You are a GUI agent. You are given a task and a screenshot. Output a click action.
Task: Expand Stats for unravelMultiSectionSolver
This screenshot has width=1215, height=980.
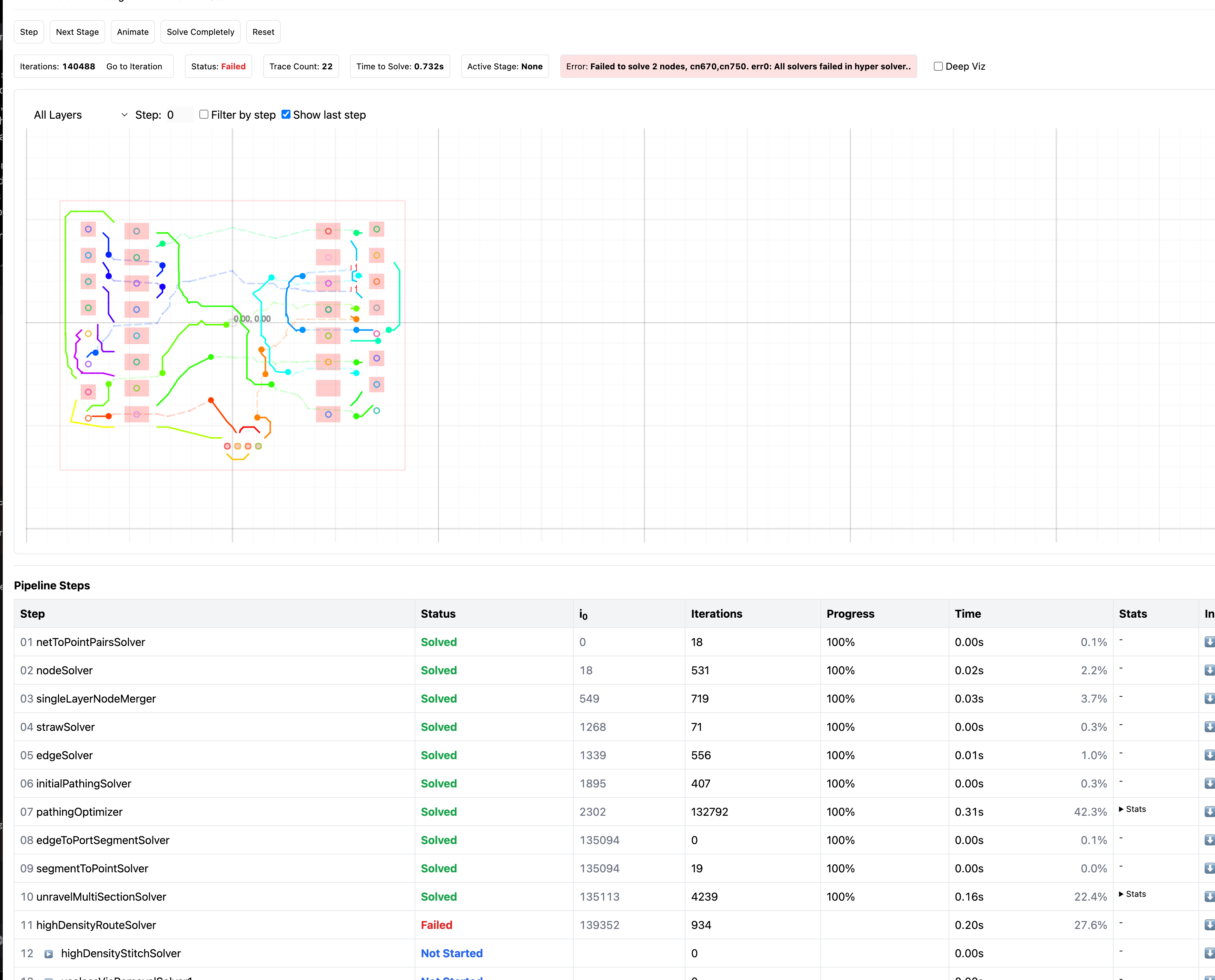pos(1132,894)
